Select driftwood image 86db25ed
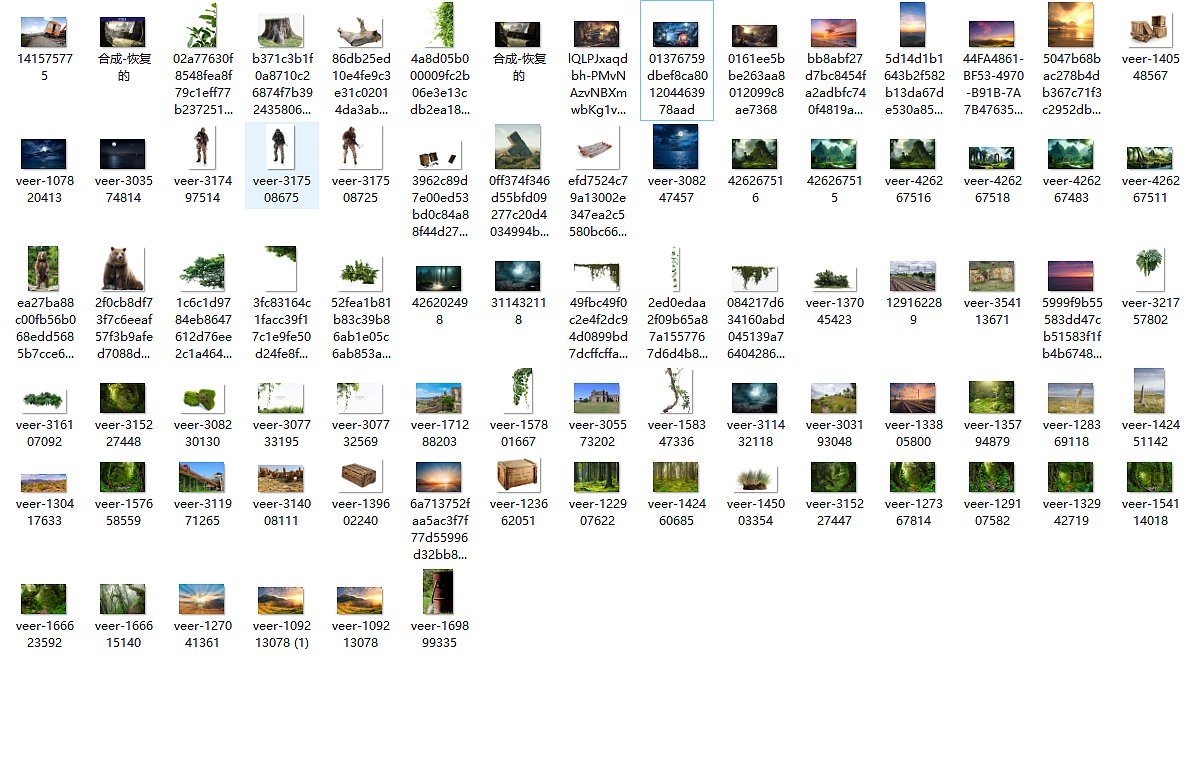The height and width of the screenshot is (760, 1192). click(x=360, y=33)
